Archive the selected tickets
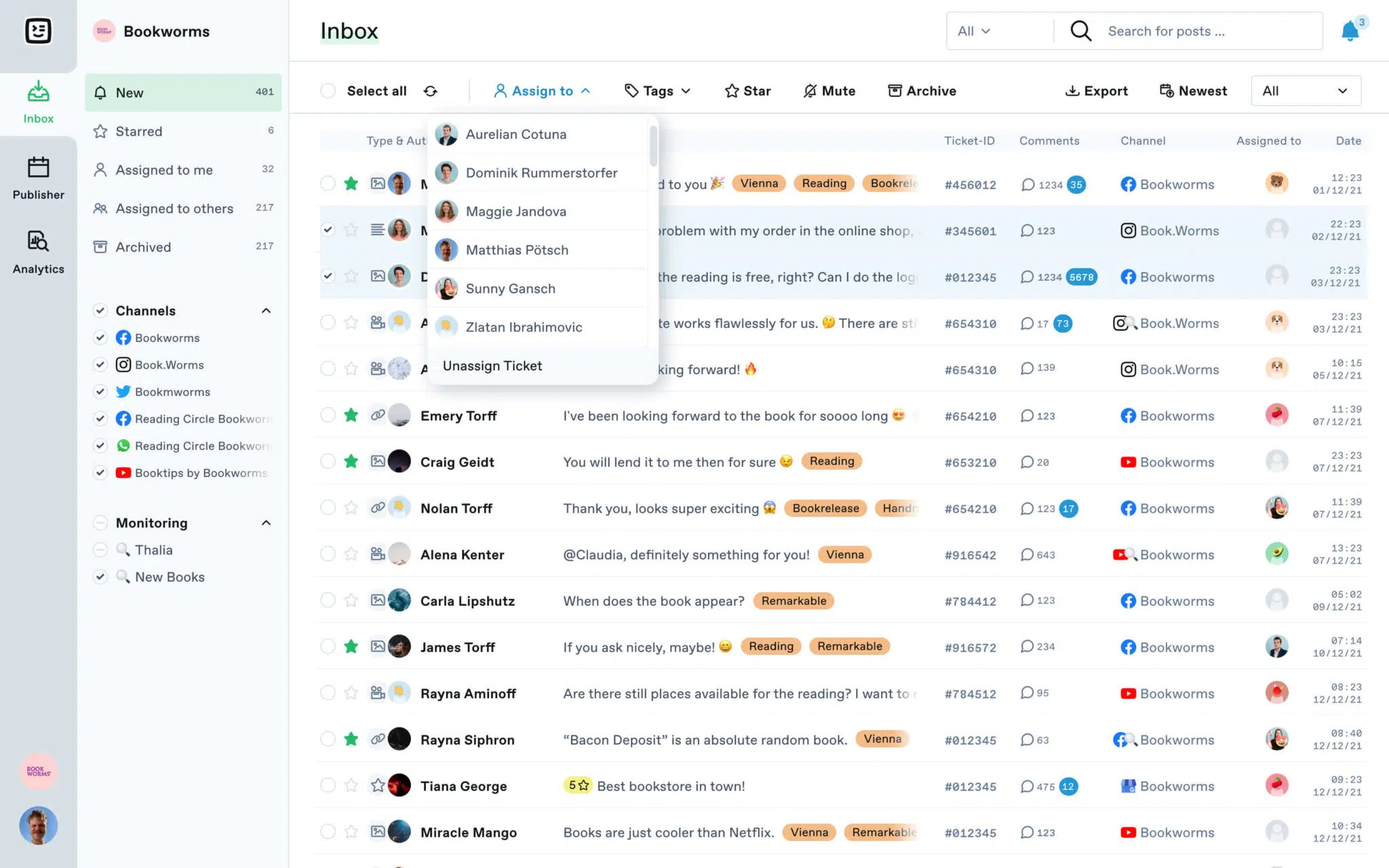 click(x=921, y=90)
